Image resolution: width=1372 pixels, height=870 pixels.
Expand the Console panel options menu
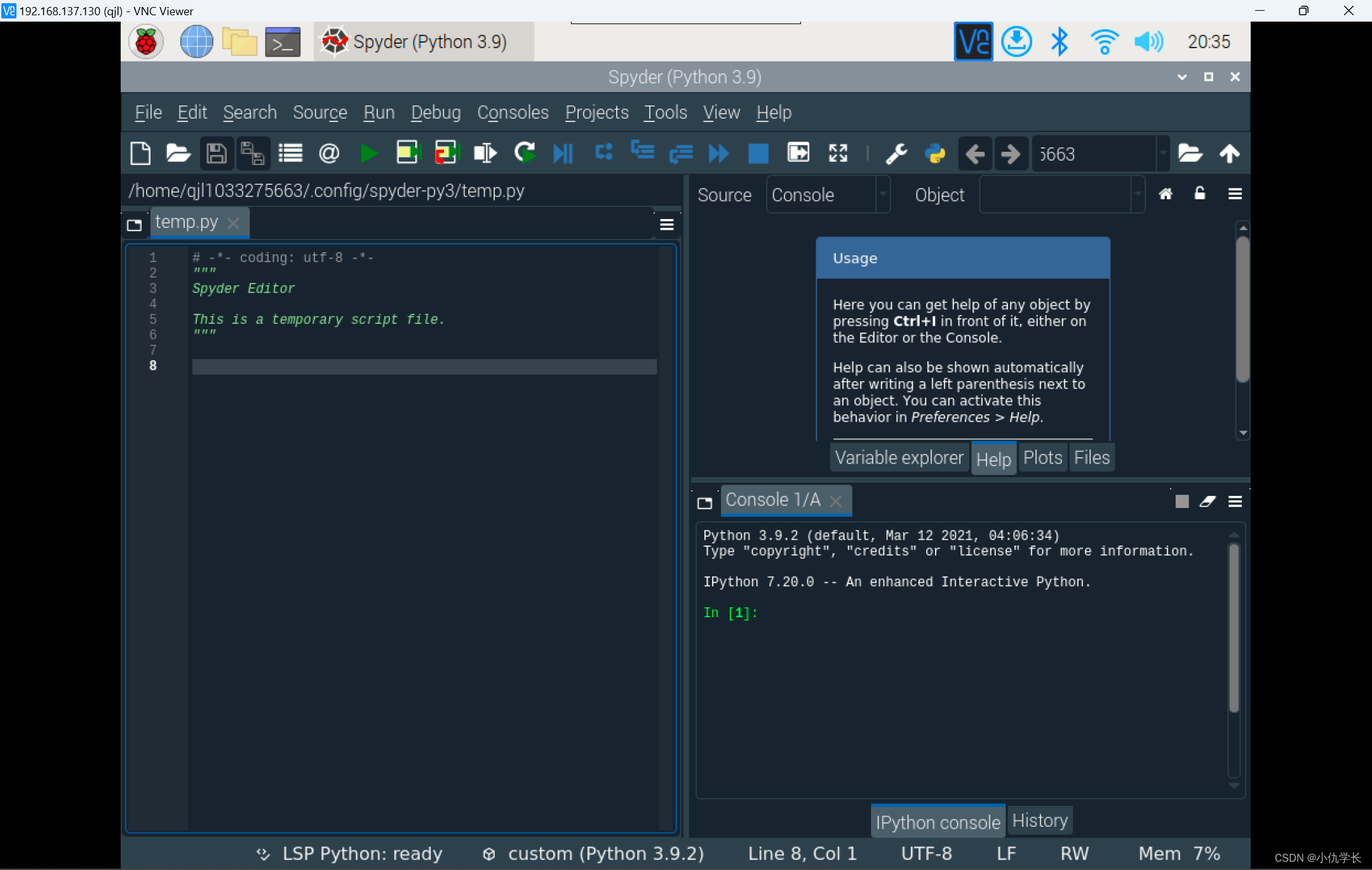click(1235, 501)
